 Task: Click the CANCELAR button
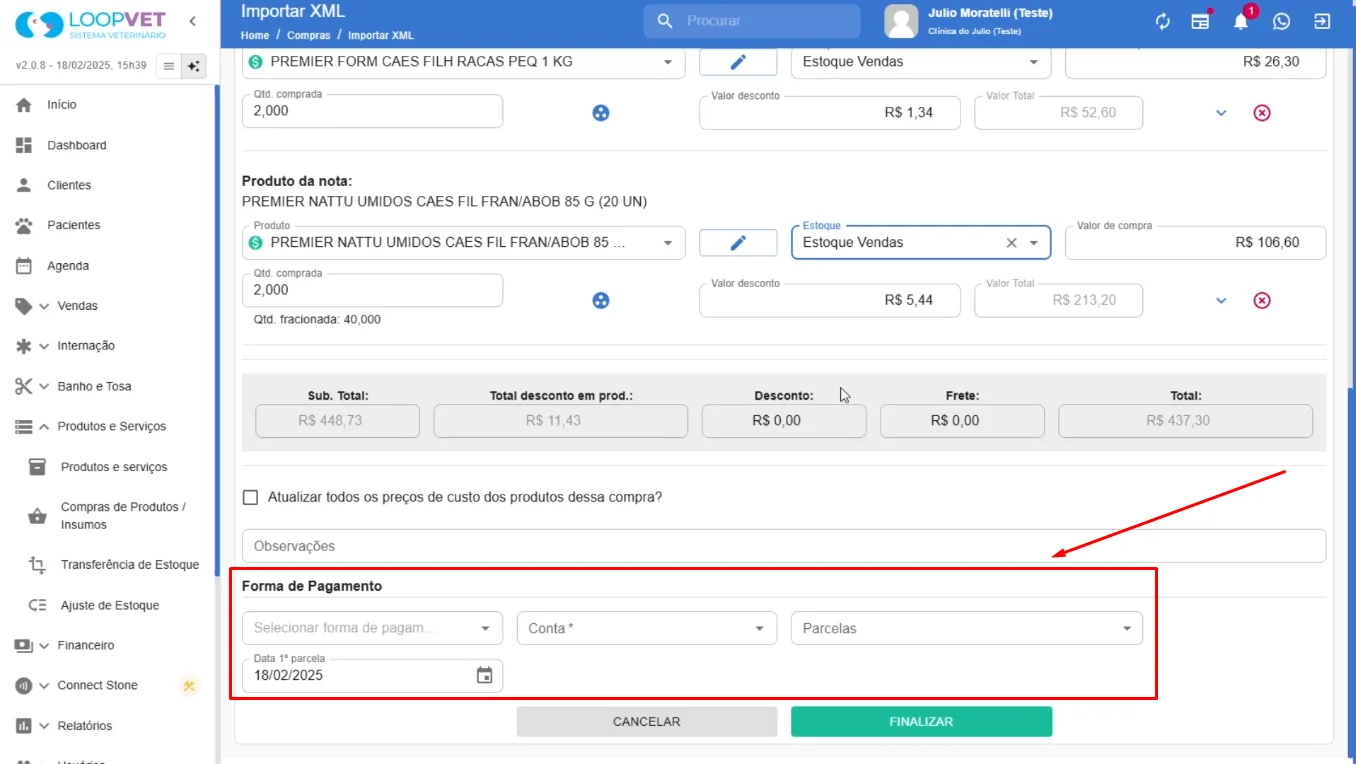(647, 721)
